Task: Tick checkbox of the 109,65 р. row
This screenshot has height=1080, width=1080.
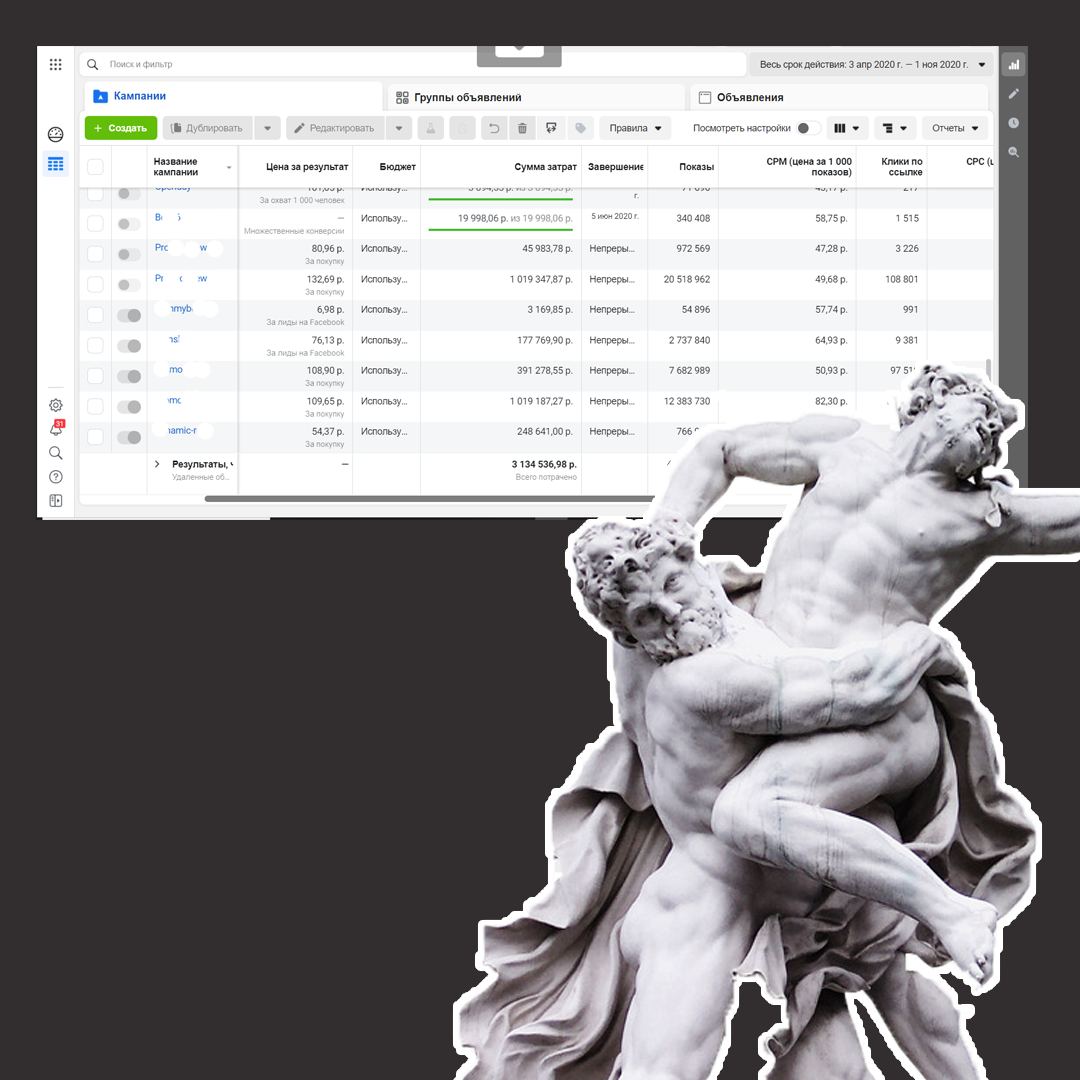Action: pos(95,406)
